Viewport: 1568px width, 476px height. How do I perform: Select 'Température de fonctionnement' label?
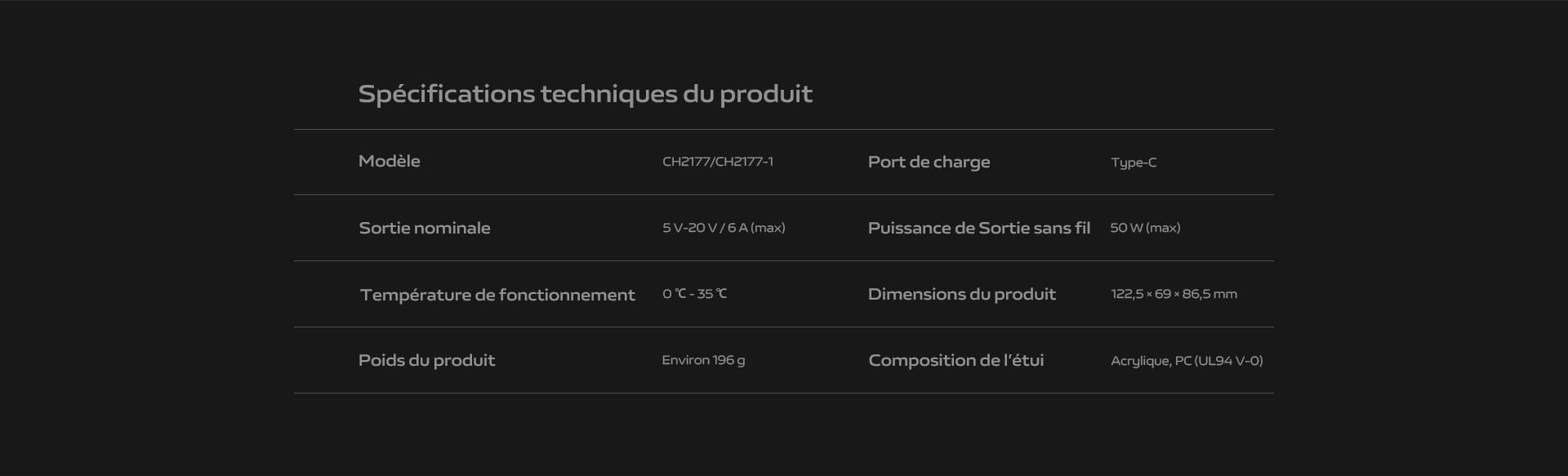click(497, 295)
